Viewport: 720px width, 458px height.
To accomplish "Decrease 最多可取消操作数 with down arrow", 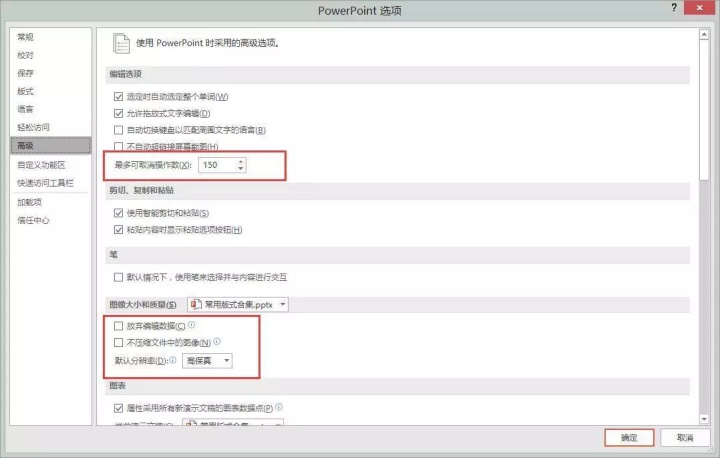I will click(241, 169).
